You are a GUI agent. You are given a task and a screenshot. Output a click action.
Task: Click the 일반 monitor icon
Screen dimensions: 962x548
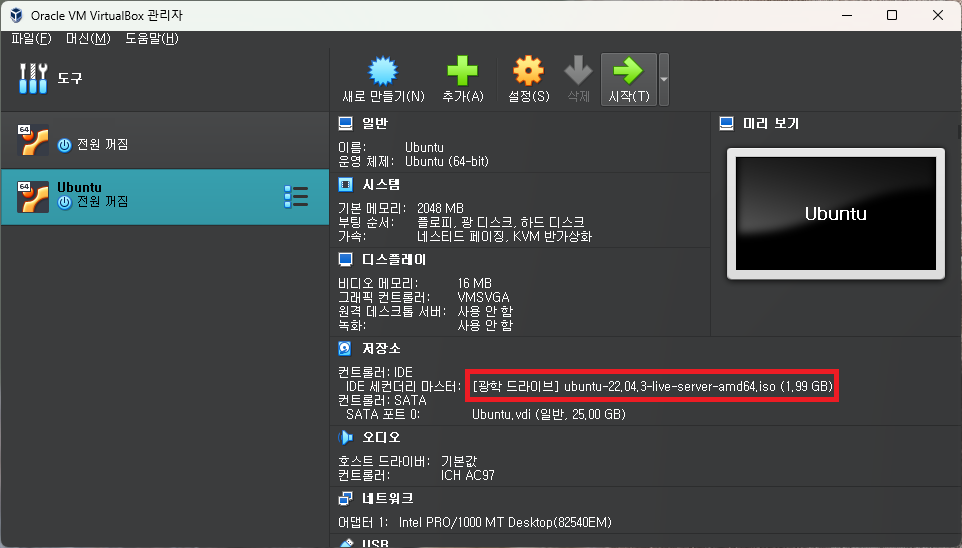345,123
